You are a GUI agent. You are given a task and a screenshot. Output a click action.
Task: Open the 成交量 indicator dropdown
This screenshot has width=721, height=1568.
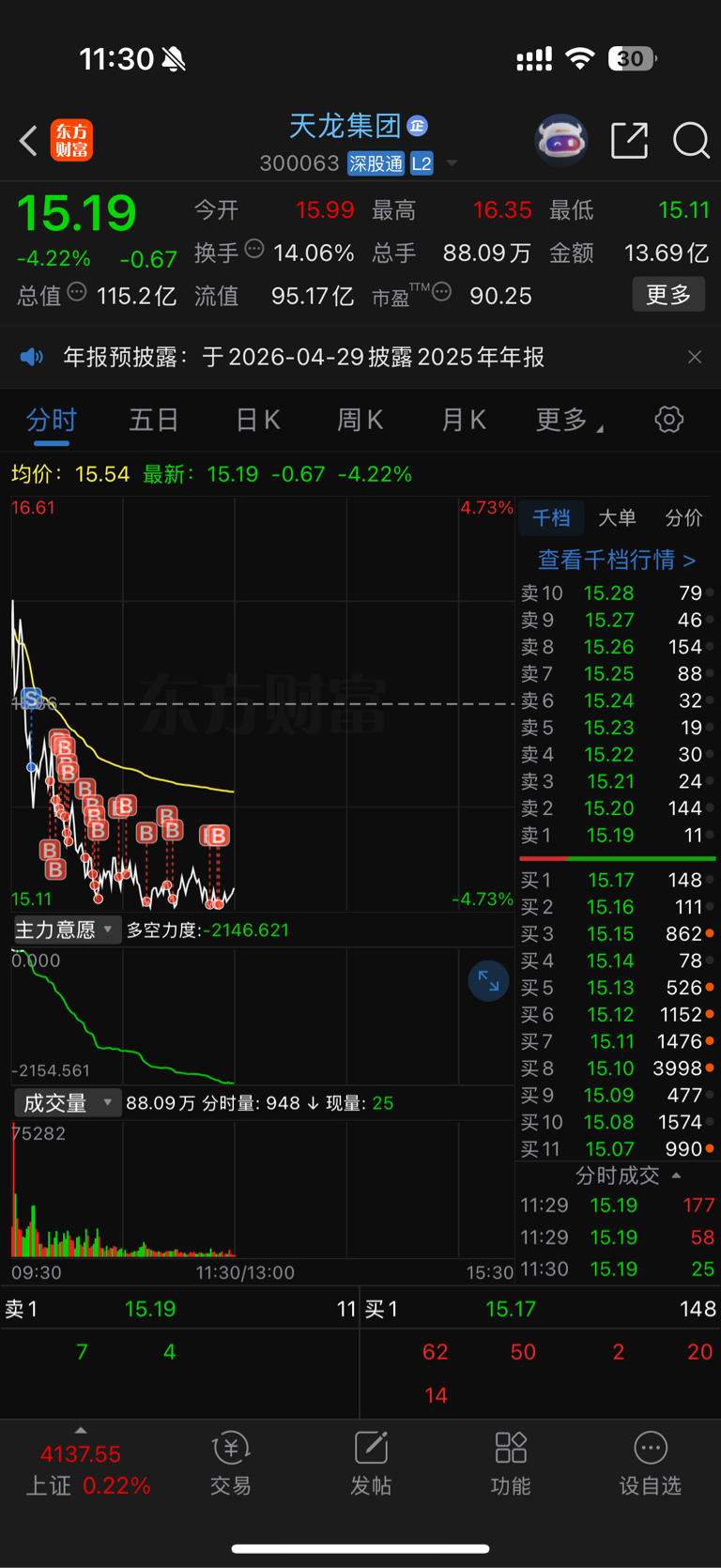[x=67, y=1102]
